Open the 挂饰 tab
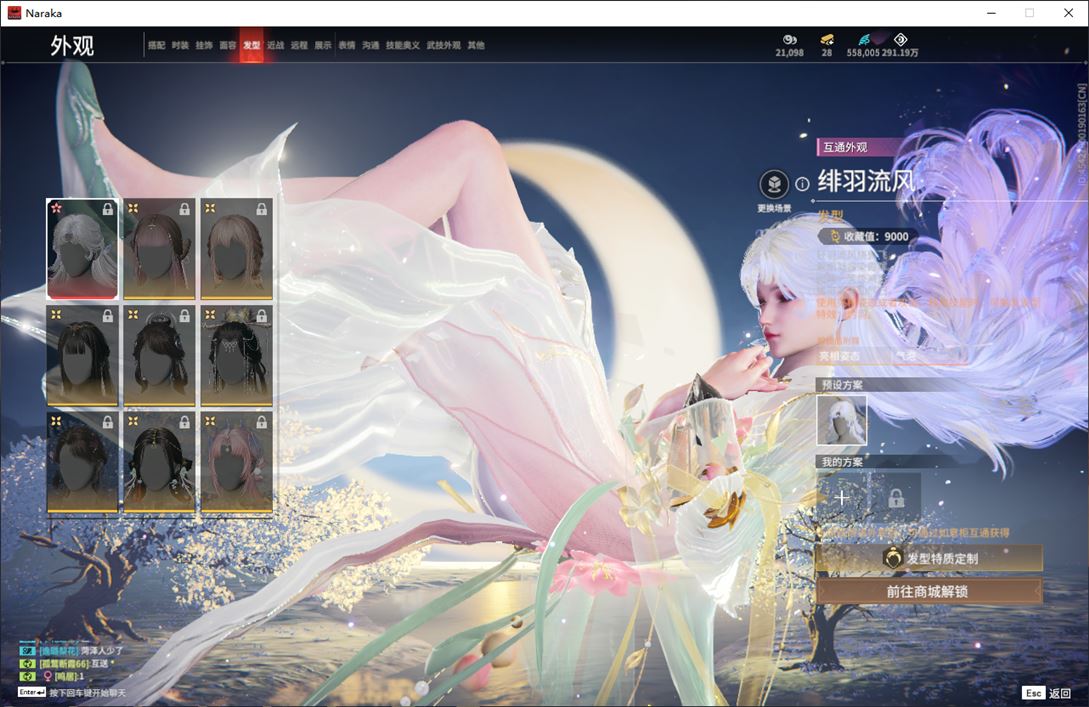1089x707 pixels. coord(203,45)
